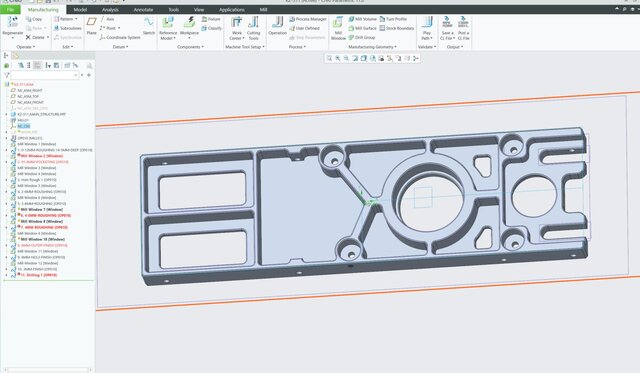
Task: Click Zoom Out on graphics toolbar
Action: 347,58
